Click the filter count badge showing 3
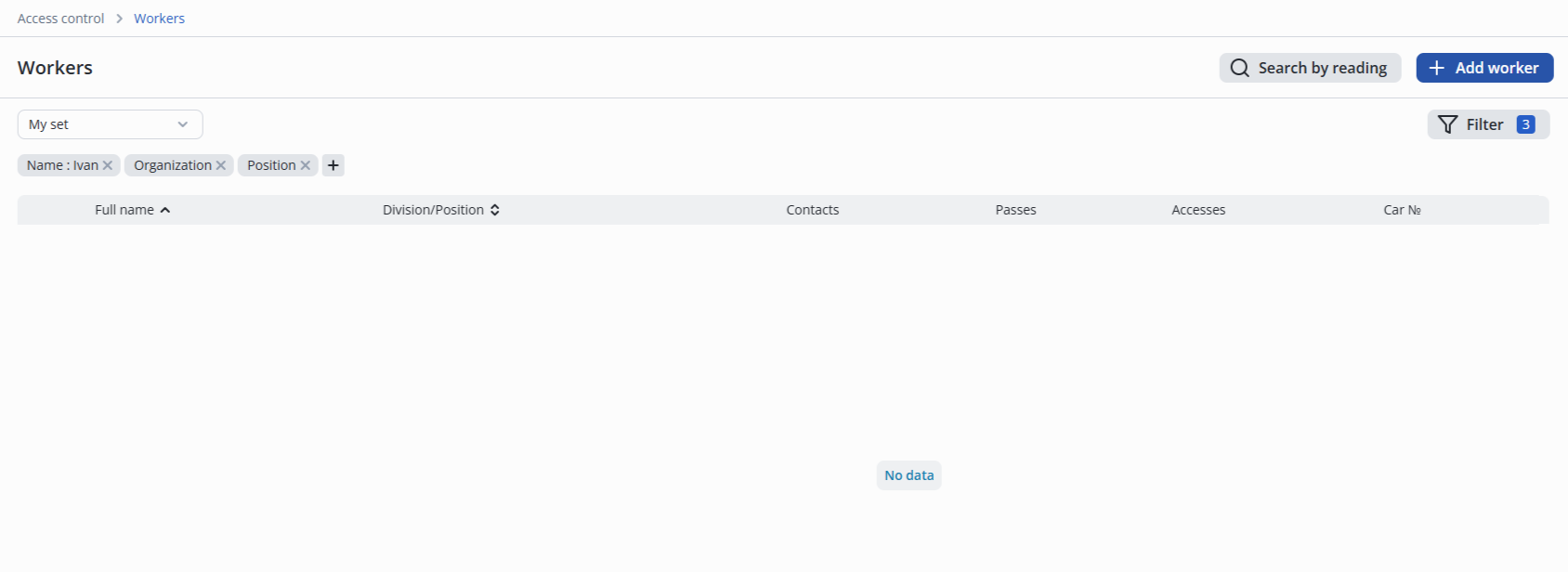The image size is (1568, 572). (x=1525, y=124)
